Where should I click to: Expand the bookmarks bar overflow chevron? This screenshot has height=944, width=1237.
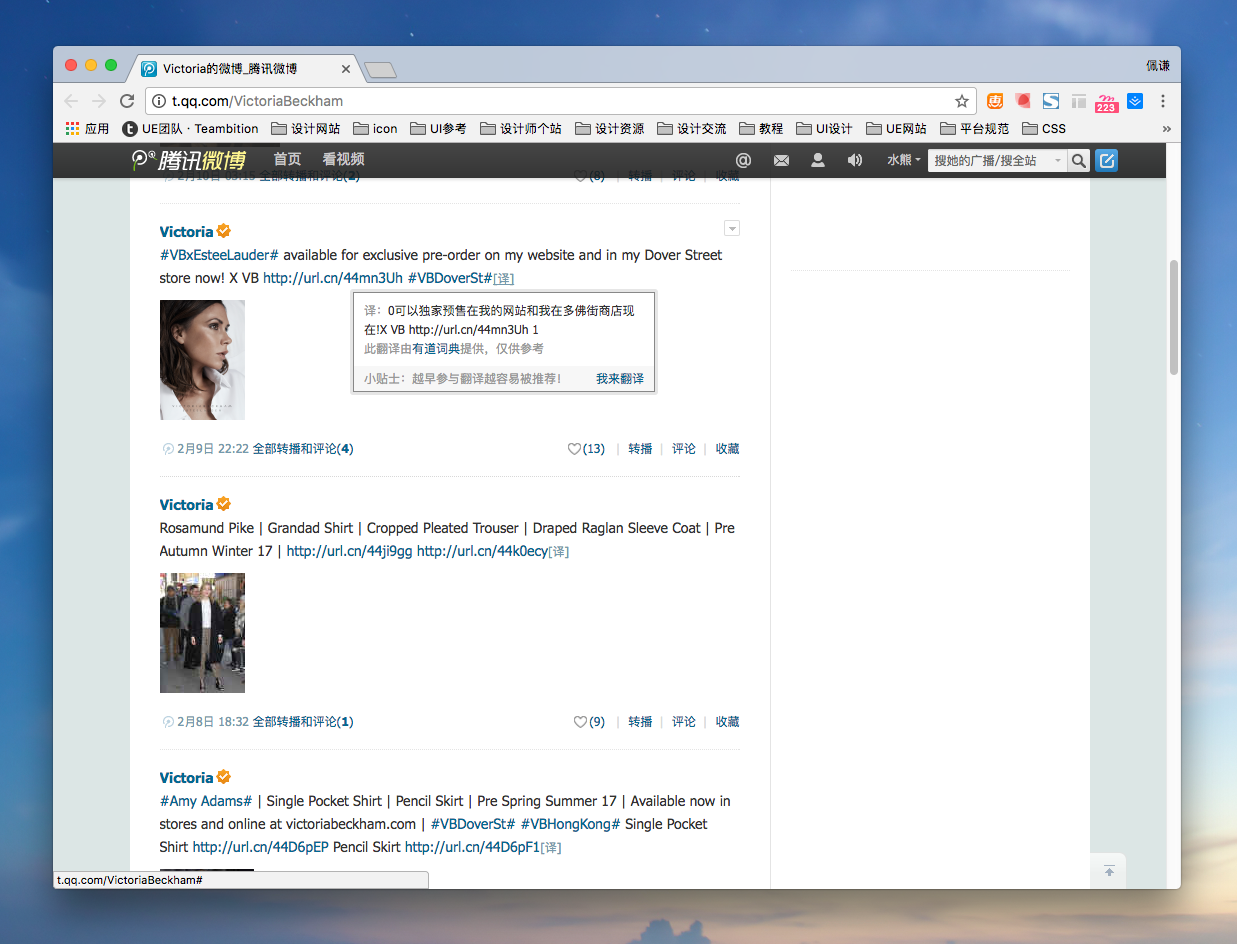(1166, 128)
